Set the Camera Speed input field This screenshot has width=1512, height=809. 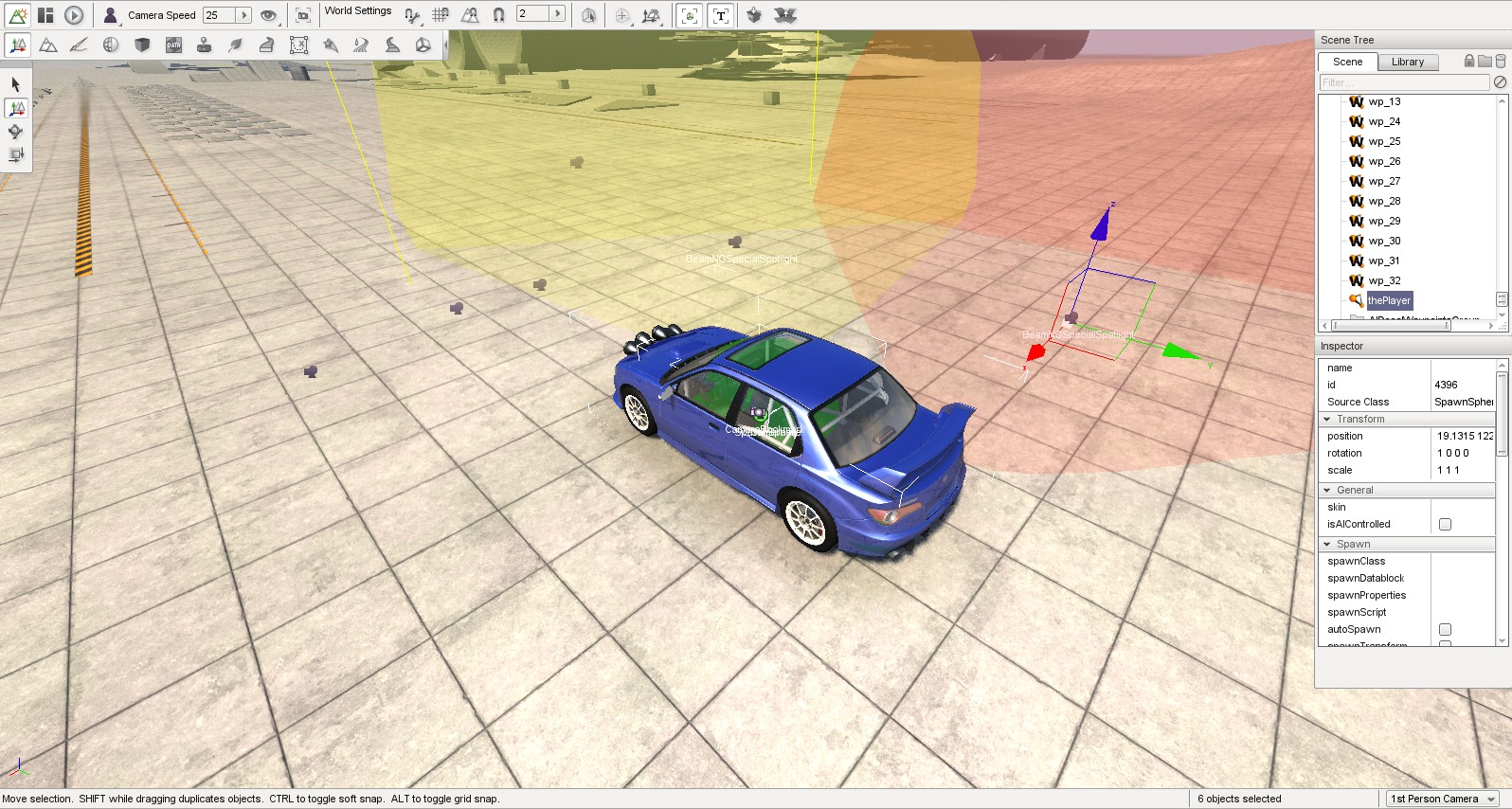pos(219,15)
